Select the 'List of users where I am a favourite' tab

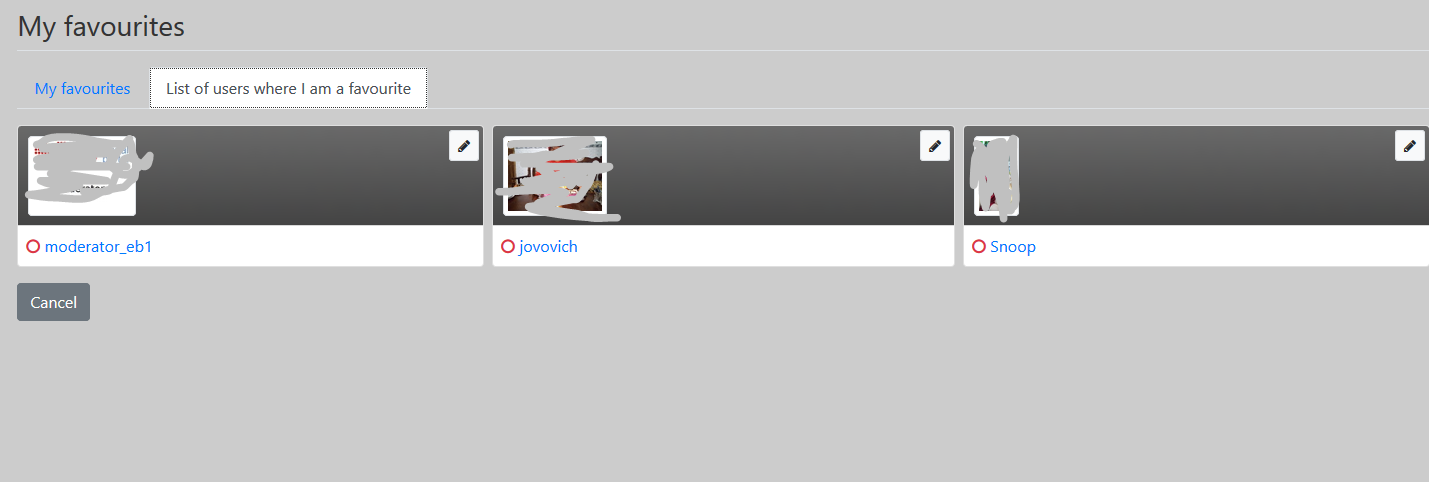288,89
